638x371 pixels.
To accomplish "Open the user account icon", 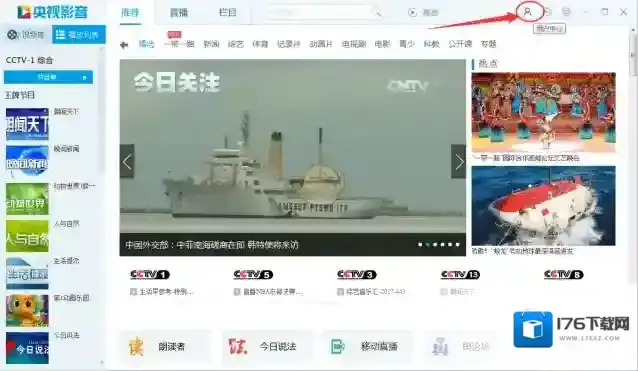I will coord(528,12).
